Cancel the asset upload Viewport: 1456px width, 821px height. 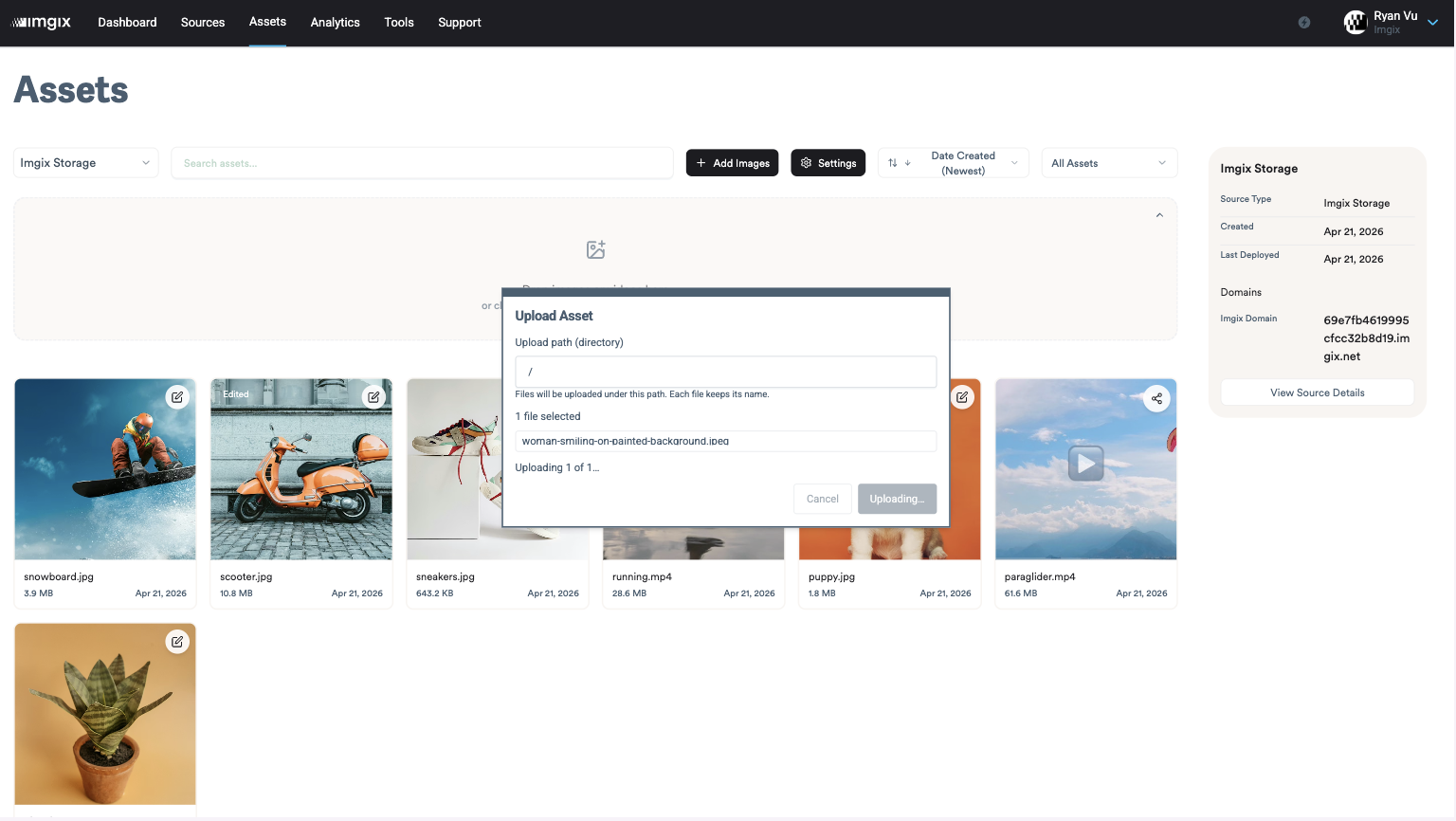coord(822,499)
